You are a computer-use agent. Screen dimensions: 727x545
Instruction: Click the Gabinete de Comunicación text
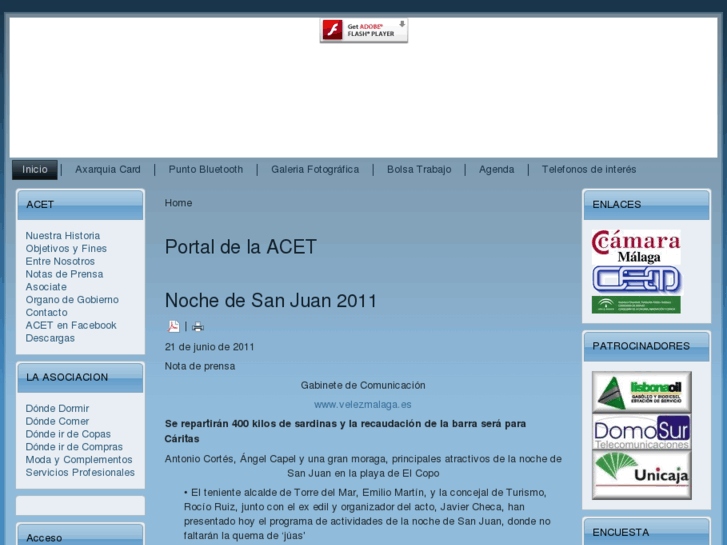[x=363, y=385]
